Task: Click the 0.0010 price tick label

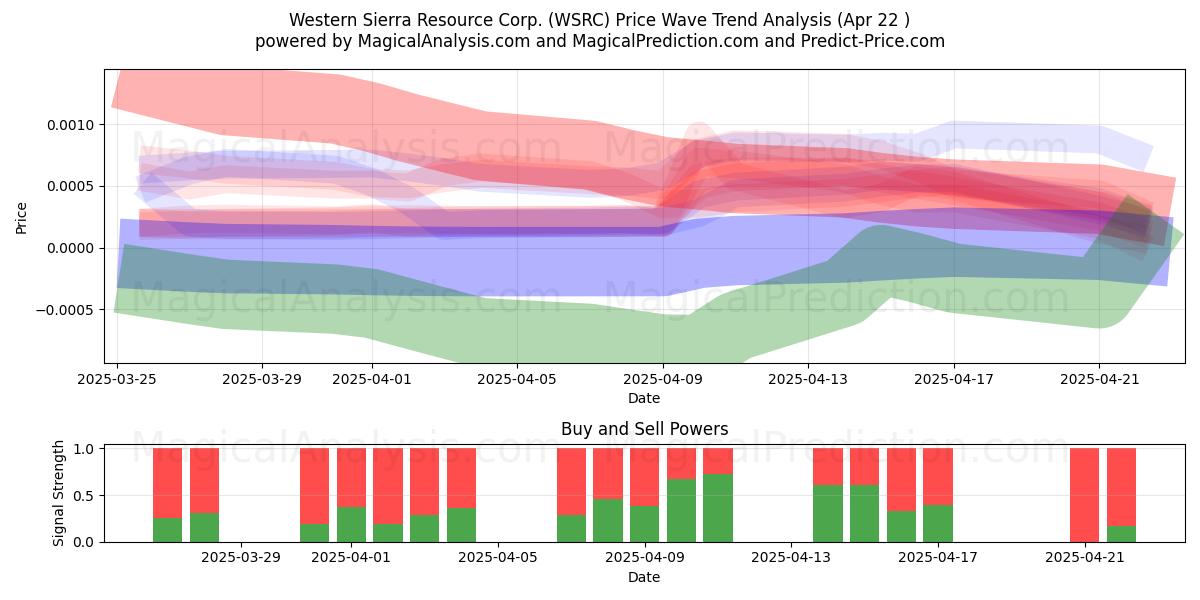Action: (x=72, y=125)
